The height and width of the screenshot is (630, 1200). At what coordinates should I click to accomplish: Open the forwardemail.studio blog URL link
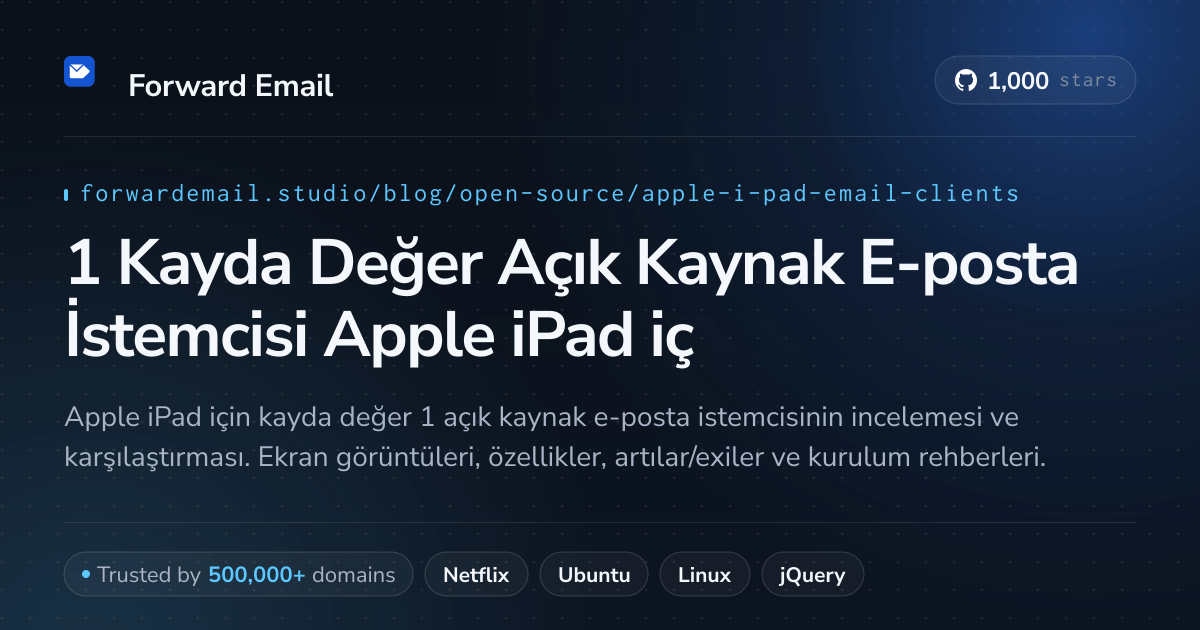[549, 193]
